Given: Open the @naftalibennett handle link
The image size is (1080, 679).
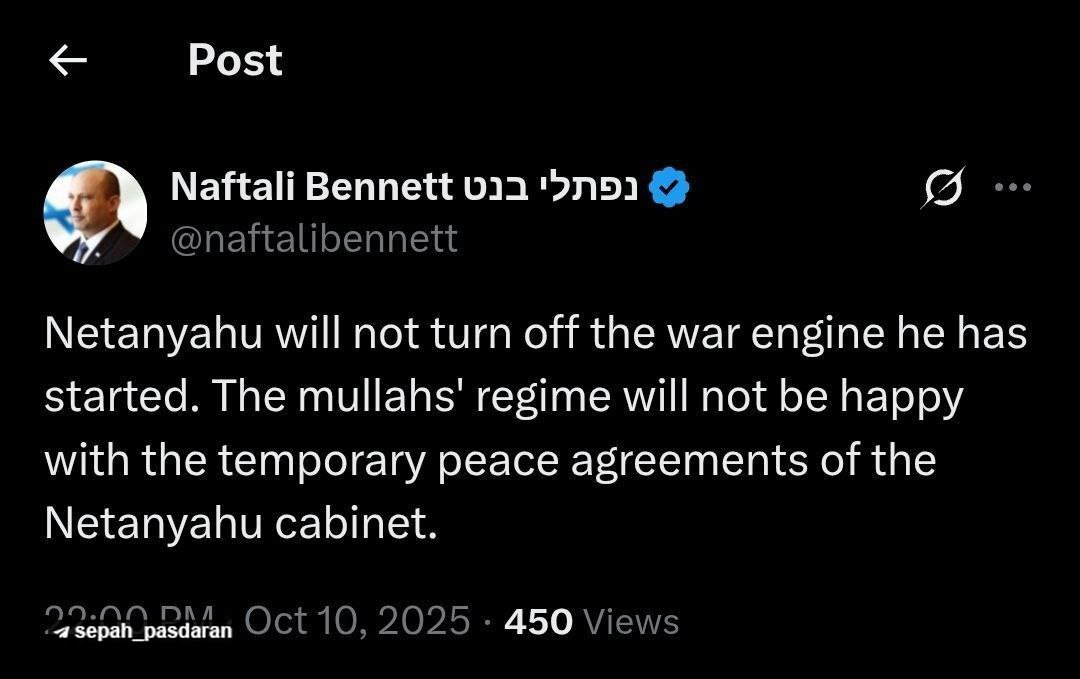Looking at the screenshot, I should 314,239.
